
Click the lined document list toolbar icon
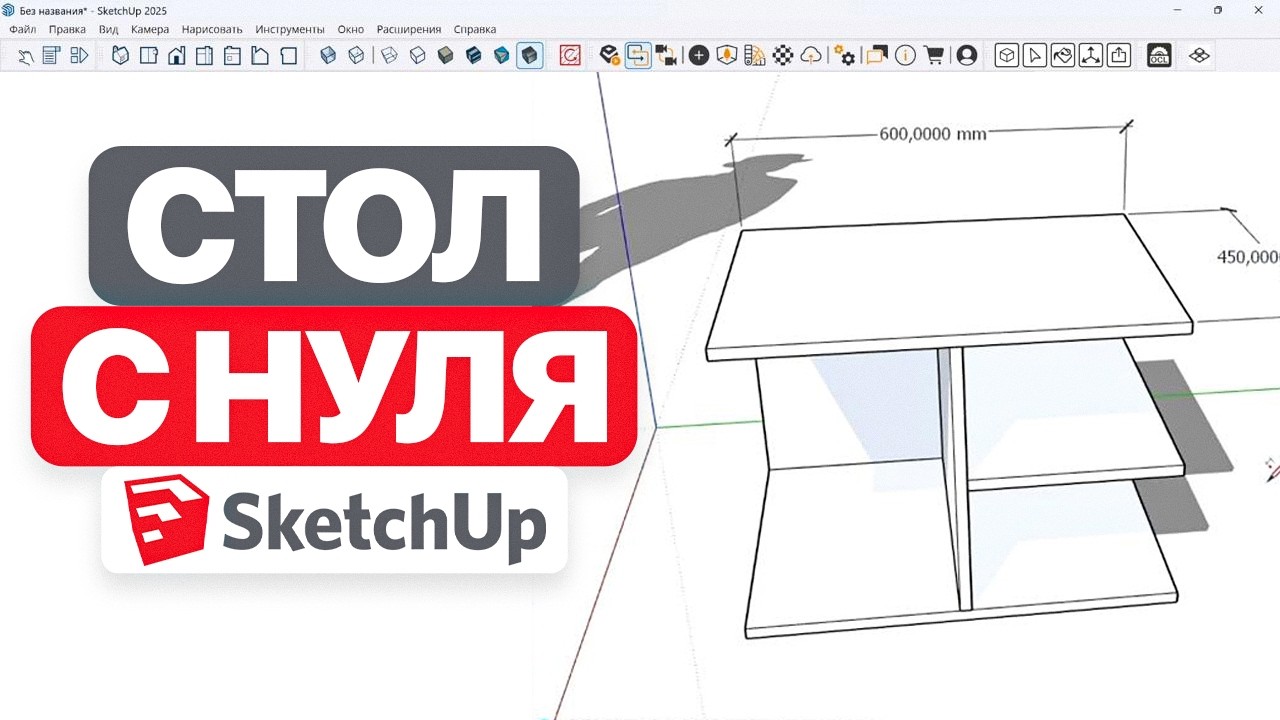(x=52, y=56)
